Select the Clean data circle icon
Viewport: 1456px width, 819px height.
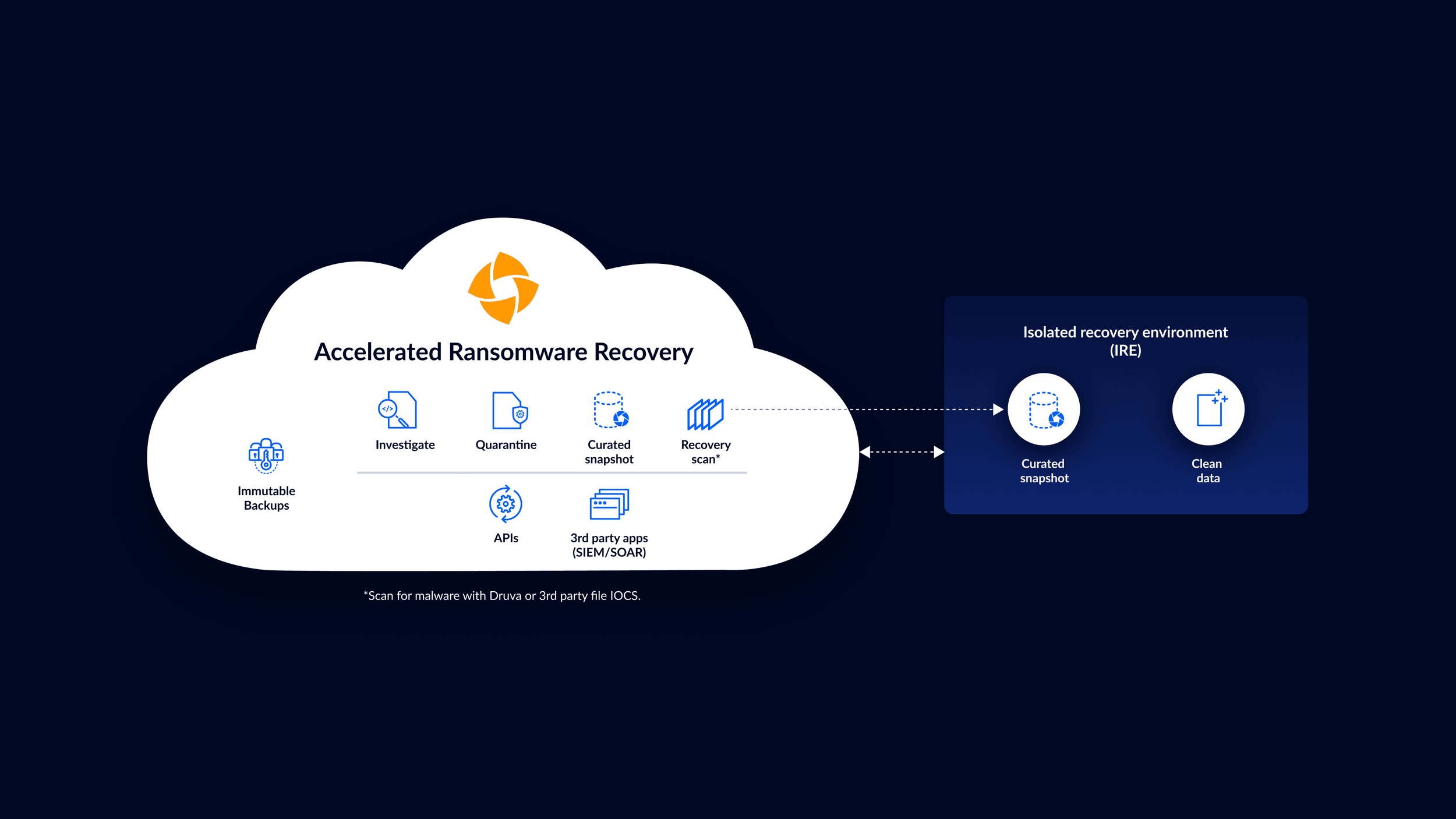pyautogui.click(x=1208, y=409)
